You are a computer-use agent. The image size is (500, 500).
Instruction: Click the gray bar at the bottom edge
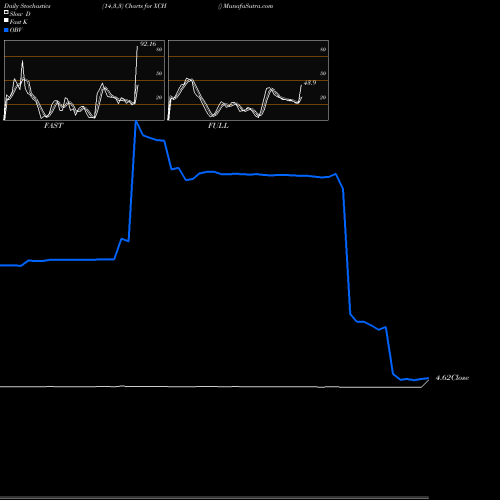214,498
